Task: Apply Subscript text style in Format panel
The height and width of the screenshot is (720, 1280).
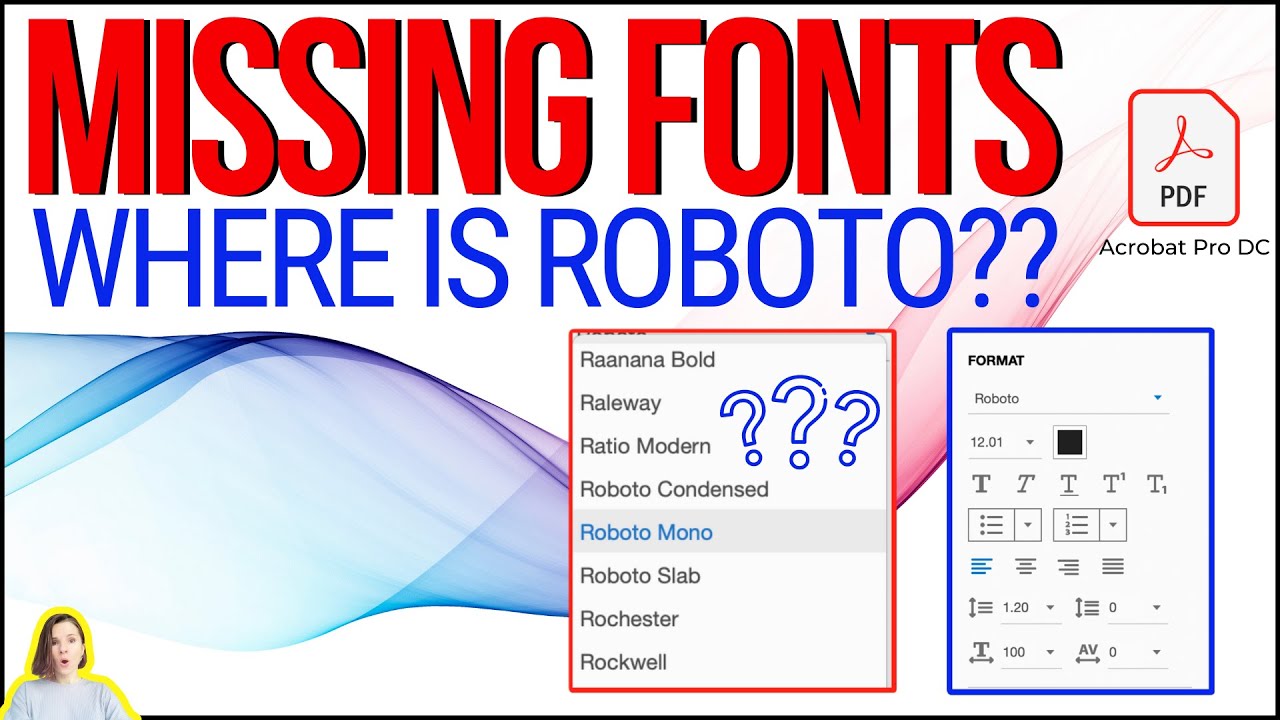Action: 1157,485
